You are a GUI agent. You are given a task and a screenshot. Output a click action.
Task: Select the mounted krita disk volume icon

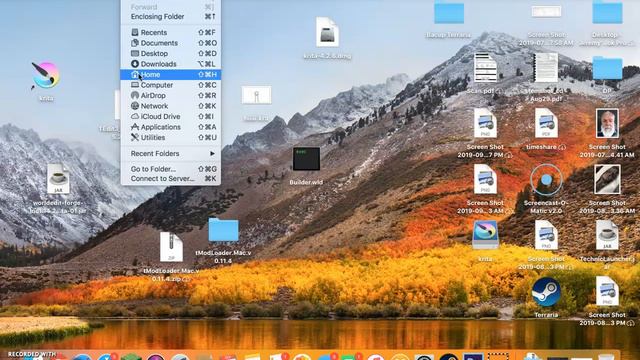(485, 235)
